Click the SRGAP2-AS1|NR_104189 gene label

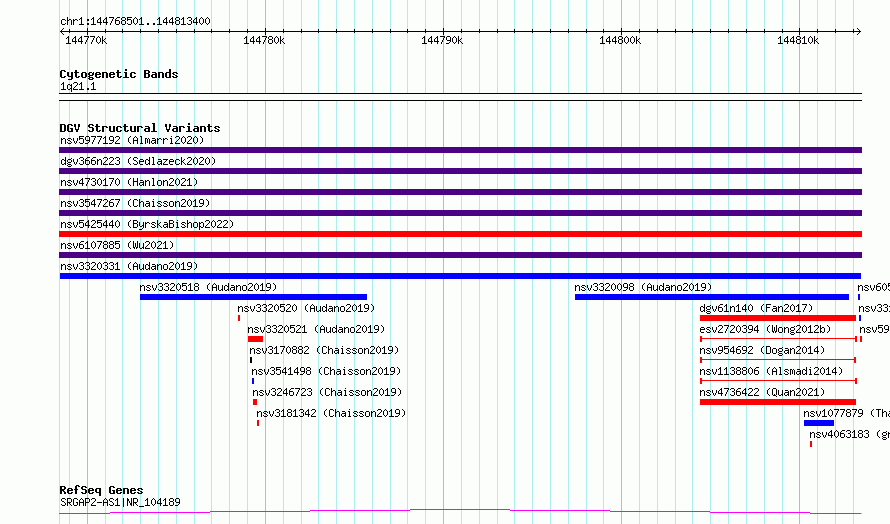(120, 502)
